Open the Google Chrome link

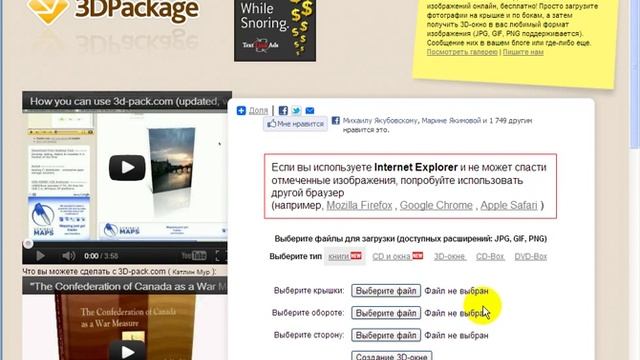[x=436, y=205]
